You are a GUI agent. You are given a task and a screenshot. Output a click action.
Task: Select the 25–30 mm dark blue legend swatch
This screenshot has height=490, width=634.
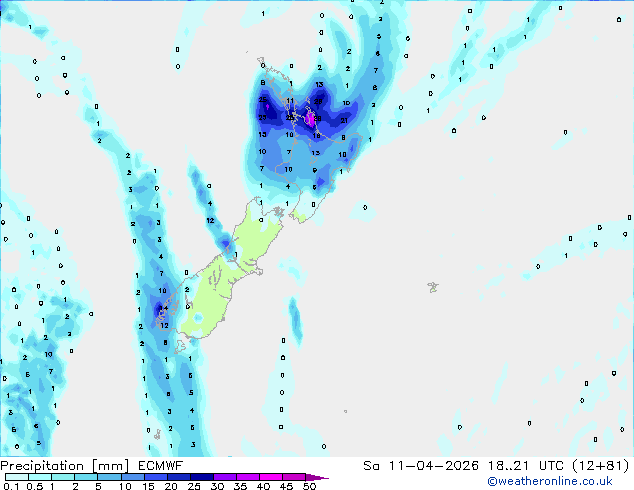point(202,477)
